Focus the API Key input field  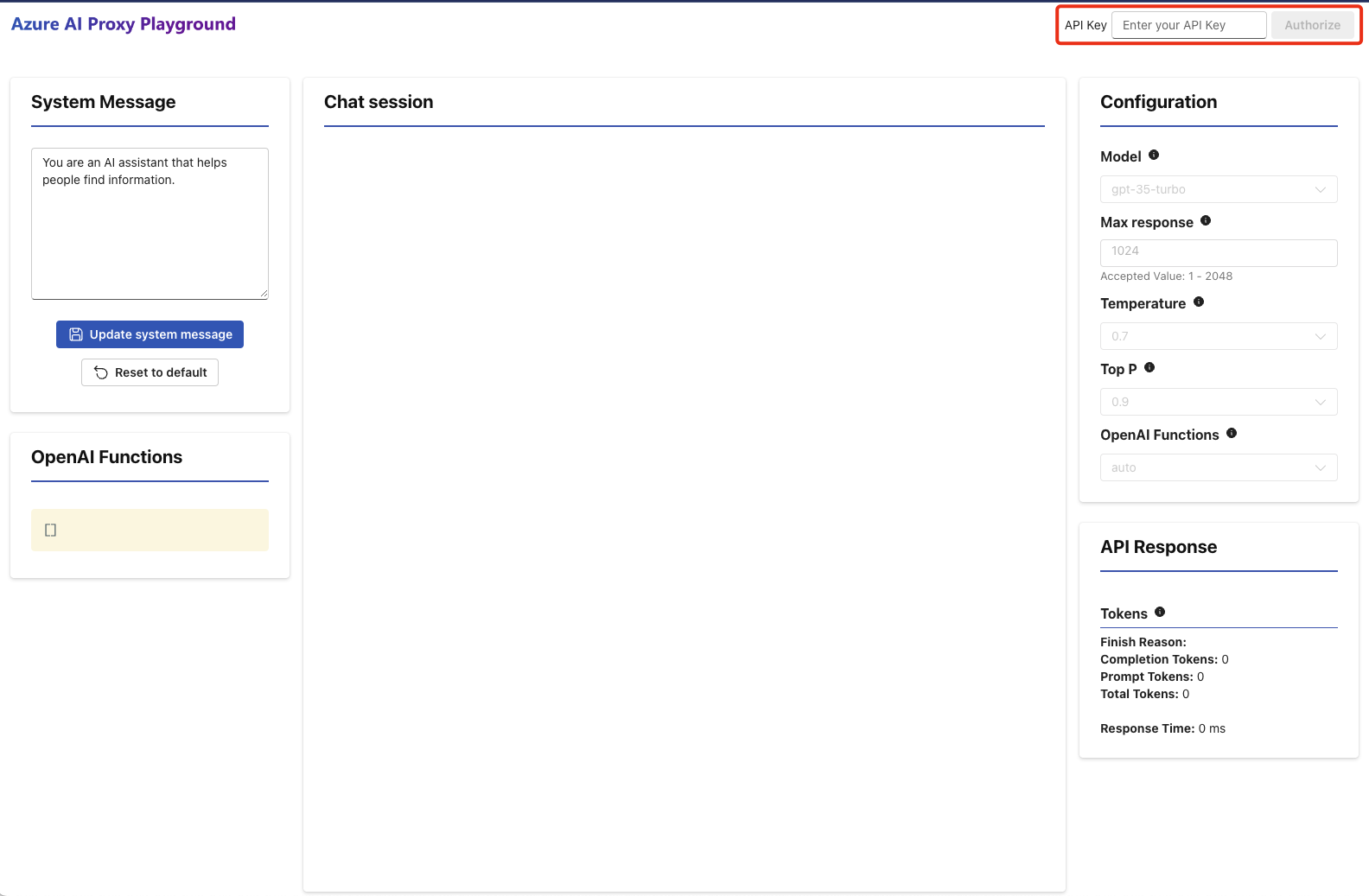coord(1188,25)
